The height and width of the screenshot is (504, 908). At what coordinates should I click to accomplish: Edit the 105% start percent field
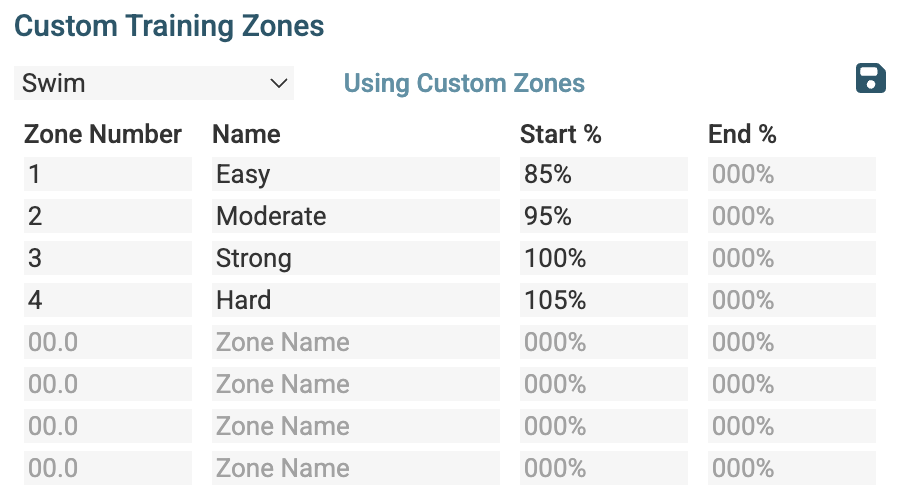(x=603, y=300)
